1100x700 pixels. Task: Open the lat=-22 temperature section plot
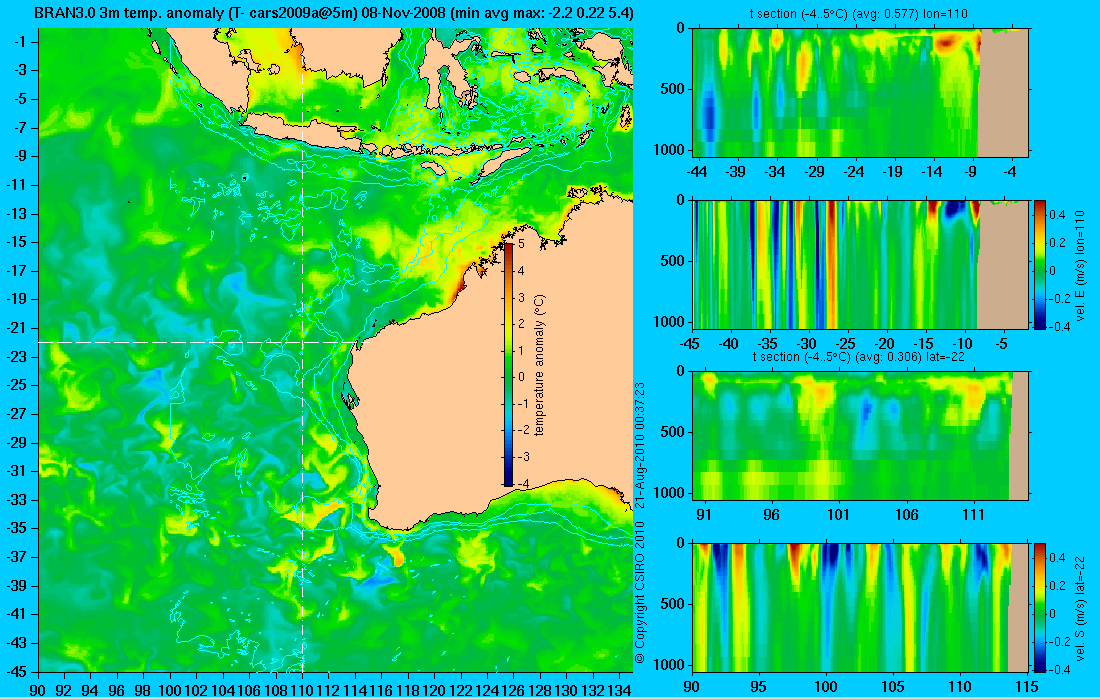pyautogui.click(x=860, y=436)
